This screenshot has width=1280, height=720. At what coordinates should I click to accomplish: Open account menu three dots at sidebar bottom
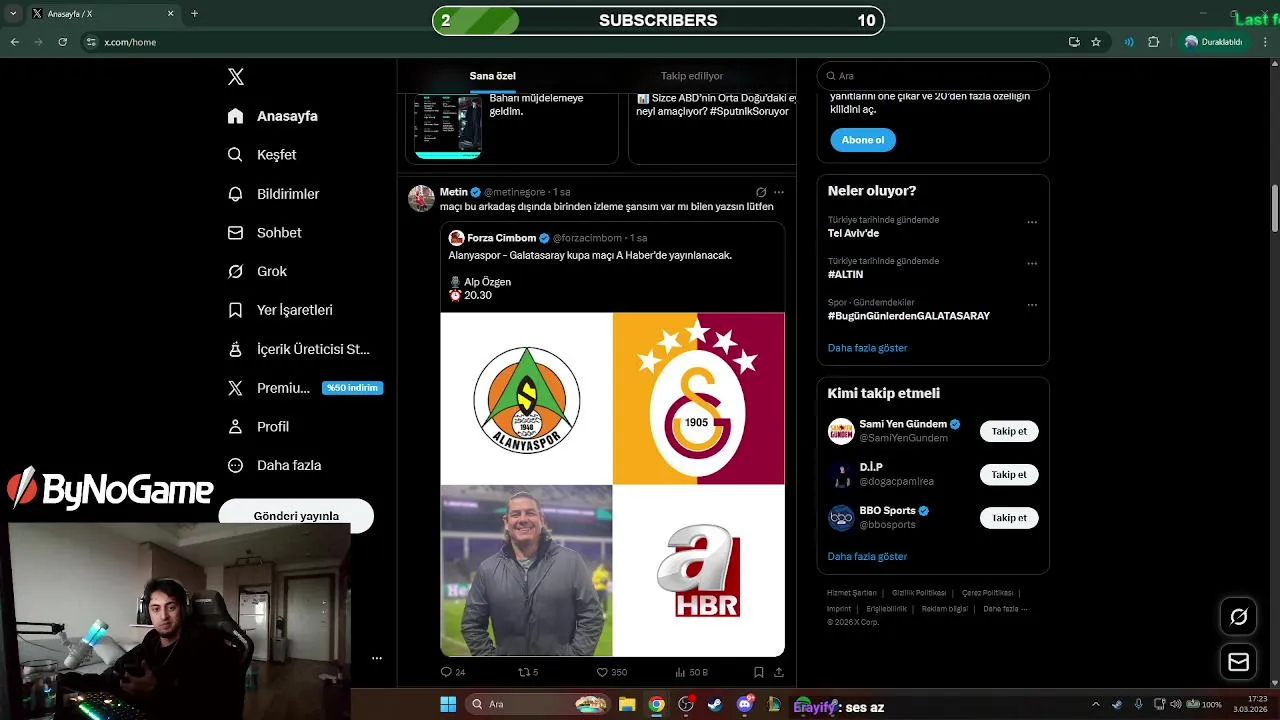click(377, 658)
